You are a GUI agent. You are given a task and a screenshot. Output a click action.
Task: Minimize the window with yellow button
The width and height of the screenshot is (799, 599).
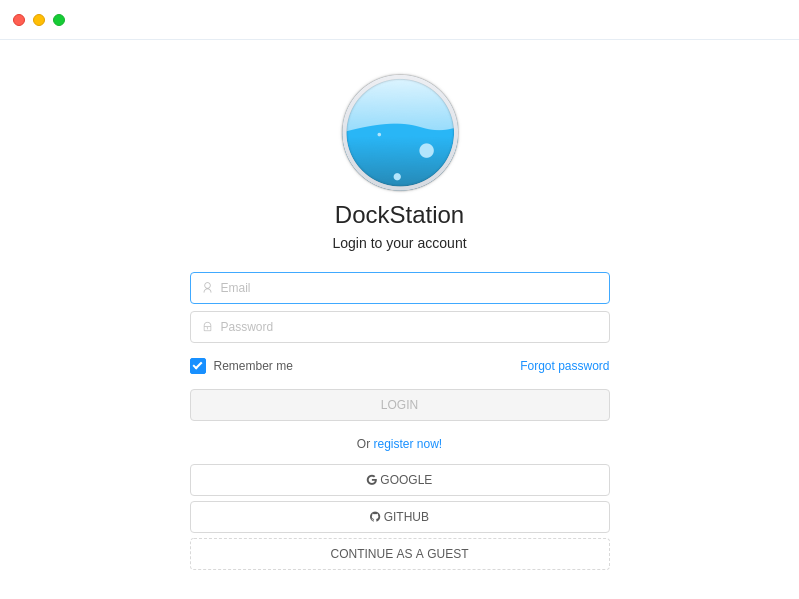[x=39, y=20]
